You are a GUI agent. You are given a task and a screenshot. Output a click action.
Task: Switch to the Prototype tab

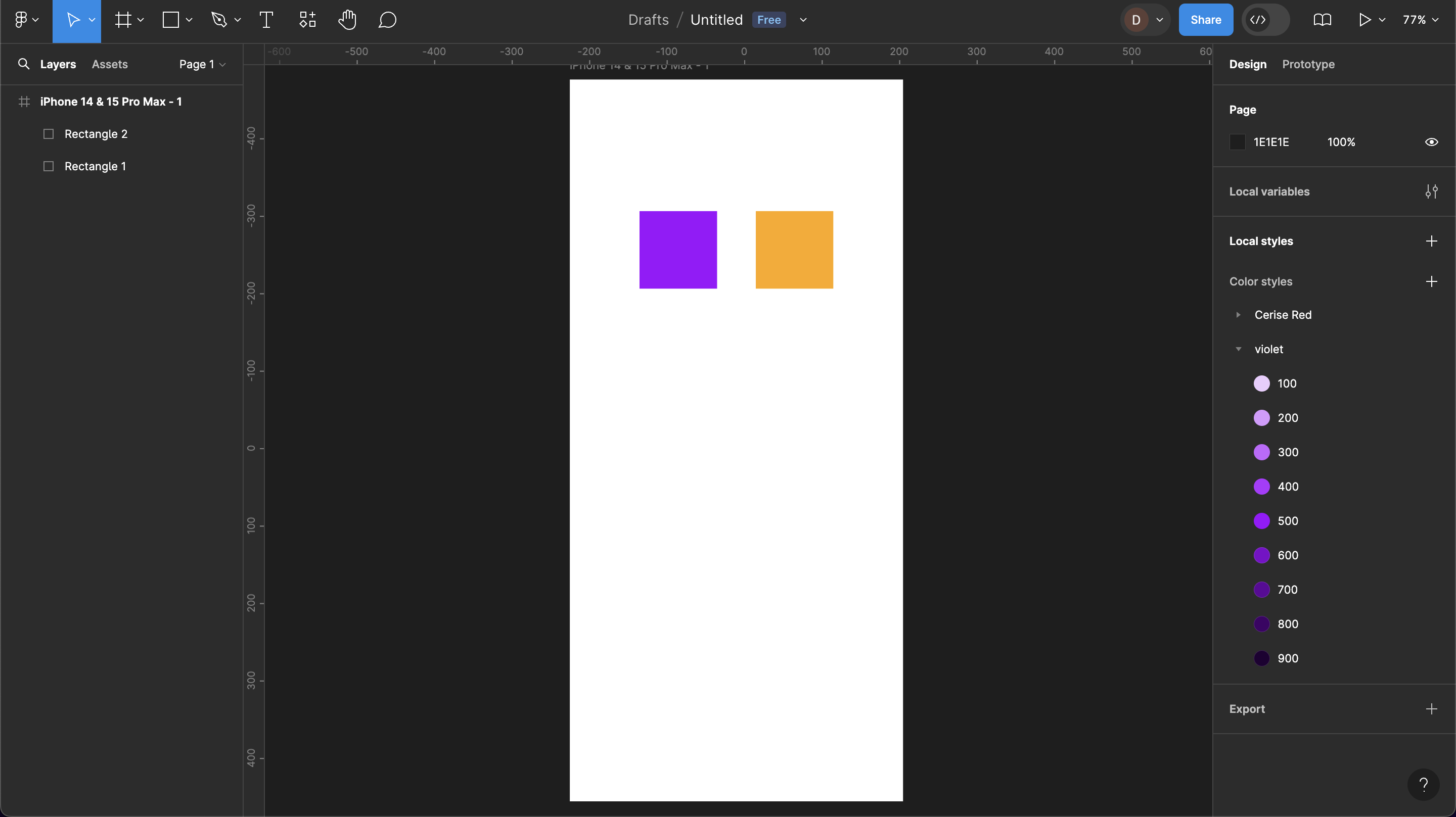pos(1308,64)
